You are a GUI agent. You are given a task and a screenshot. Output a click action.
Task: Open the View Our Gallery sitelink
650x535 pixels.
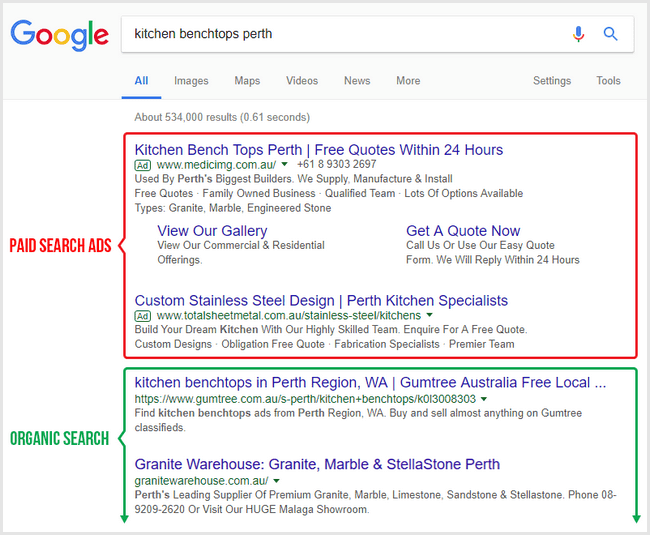[212, 231]
